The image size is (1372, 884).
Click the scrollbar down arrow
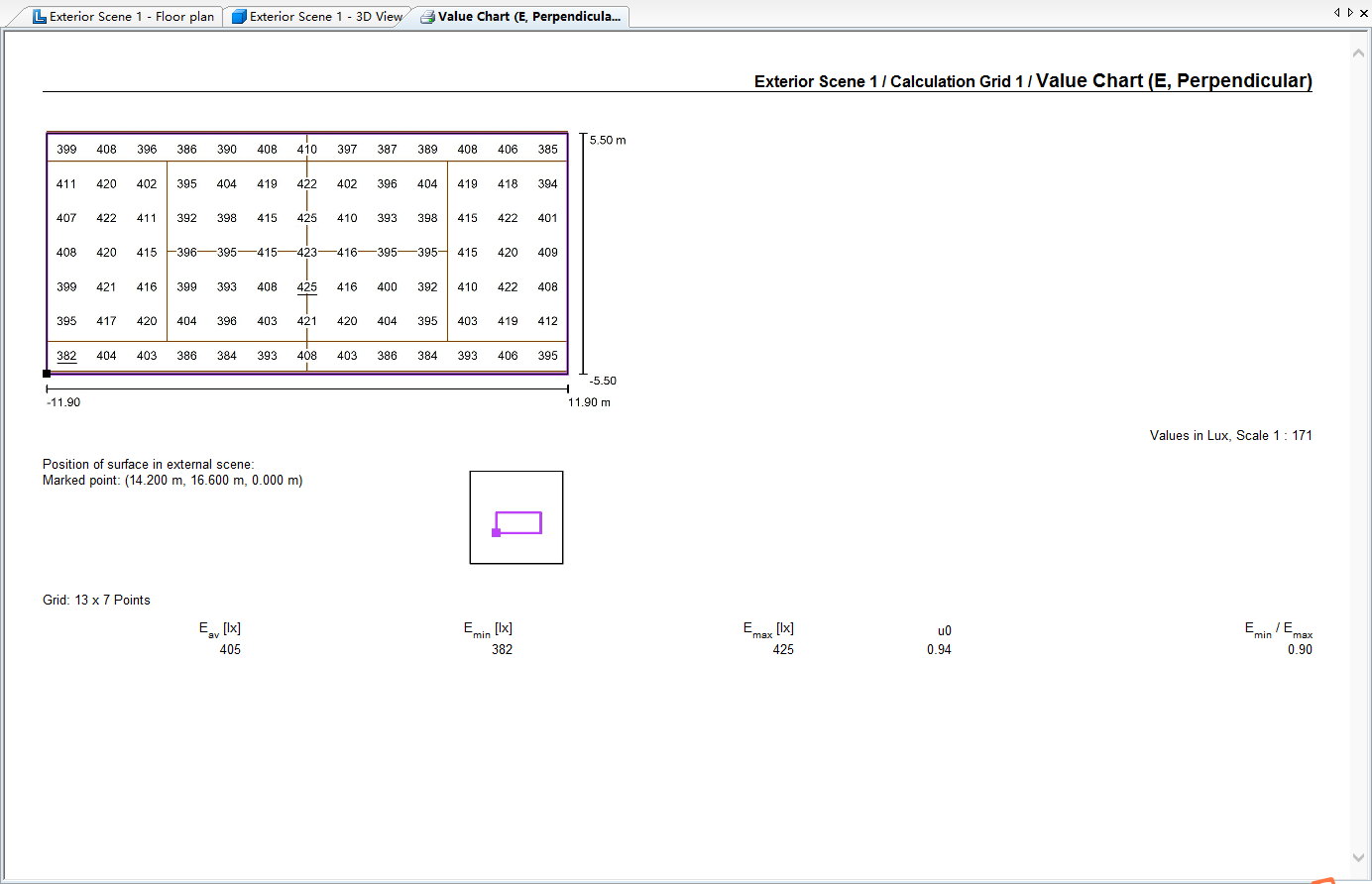tap(1358, 858)
